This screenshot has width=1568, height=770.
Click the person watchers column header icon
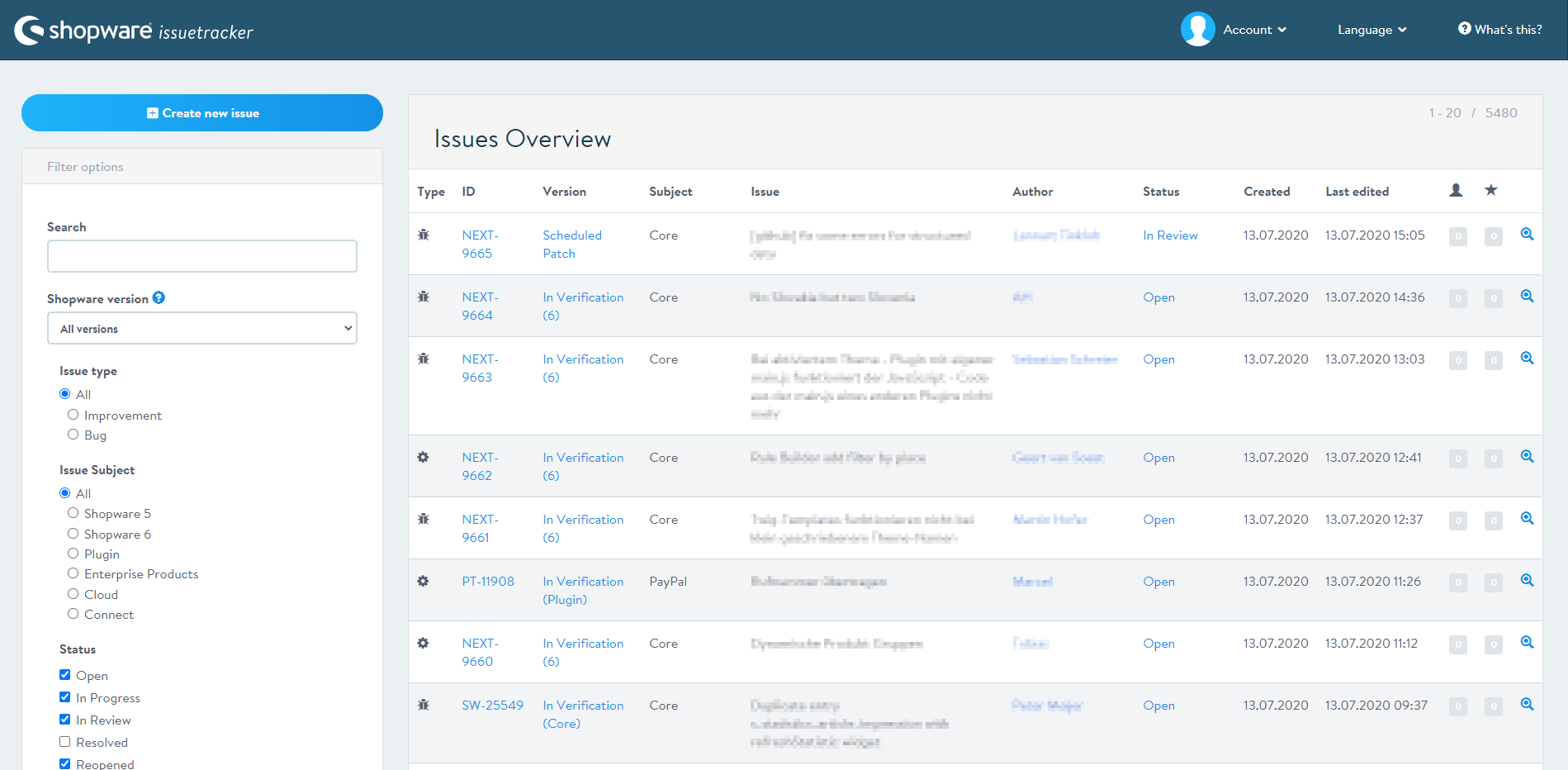pos(1456,191)
